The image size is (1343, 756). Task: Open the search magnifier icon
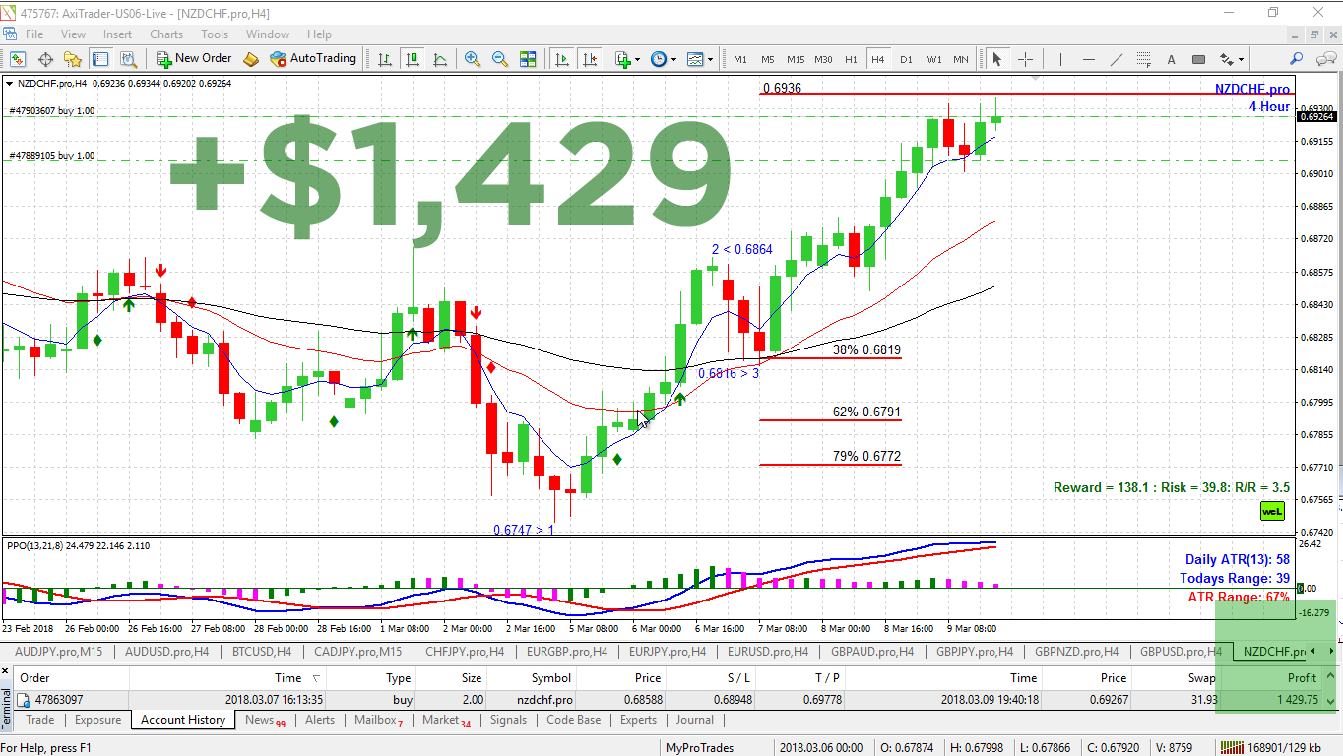[x=1296, y=59]
